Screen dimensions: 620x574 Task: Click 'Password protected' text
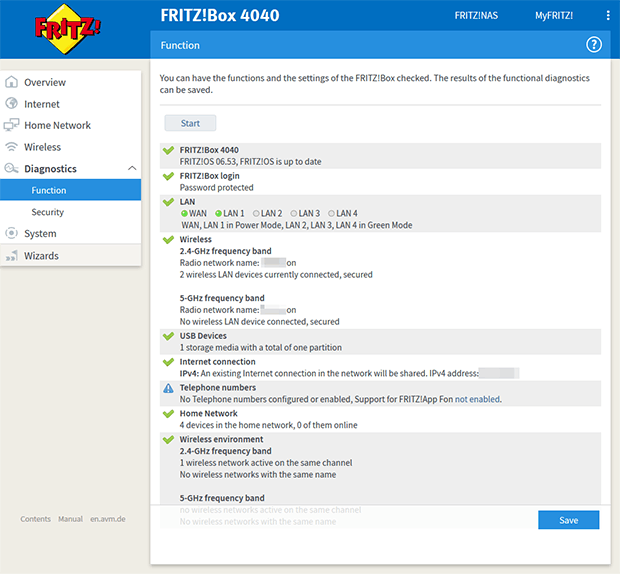(x=216, y=188)
